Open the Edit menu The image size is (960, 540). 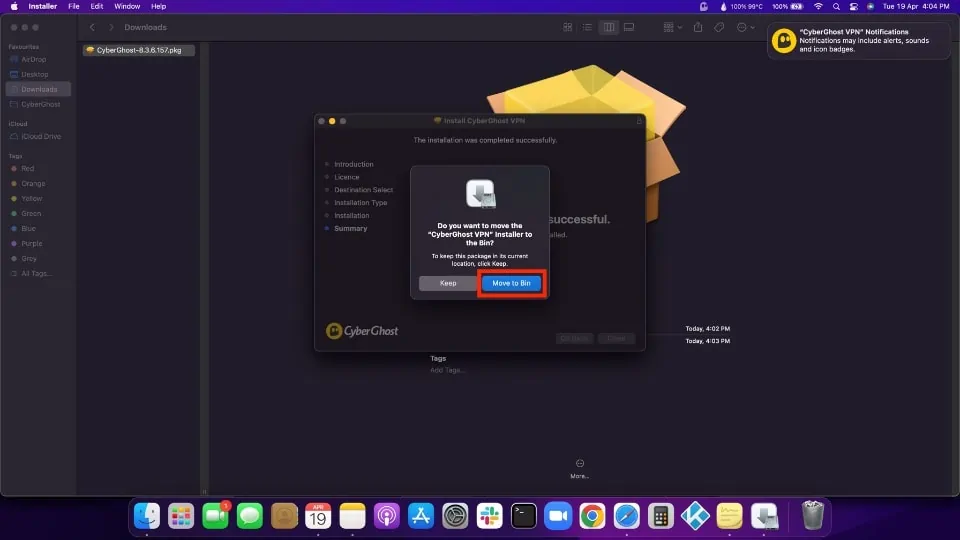[97, 6]
